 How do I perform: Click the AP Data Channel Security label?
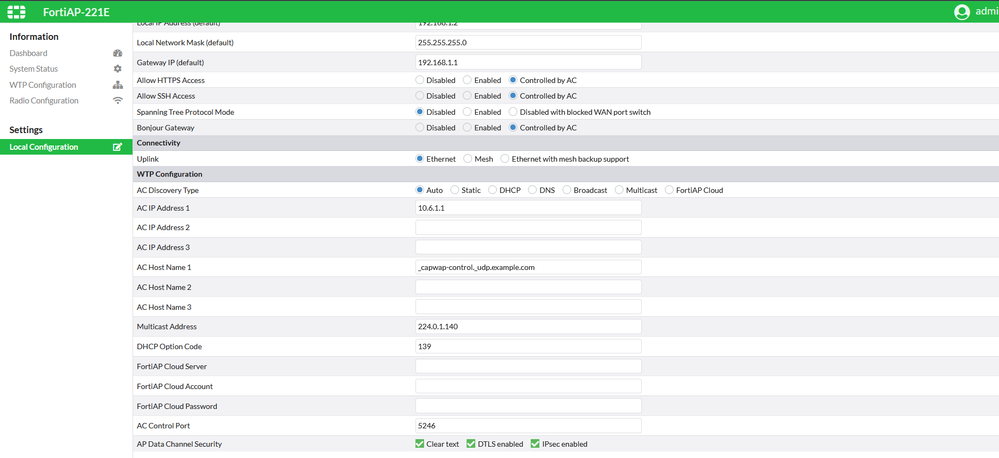(x=180, y=444)
